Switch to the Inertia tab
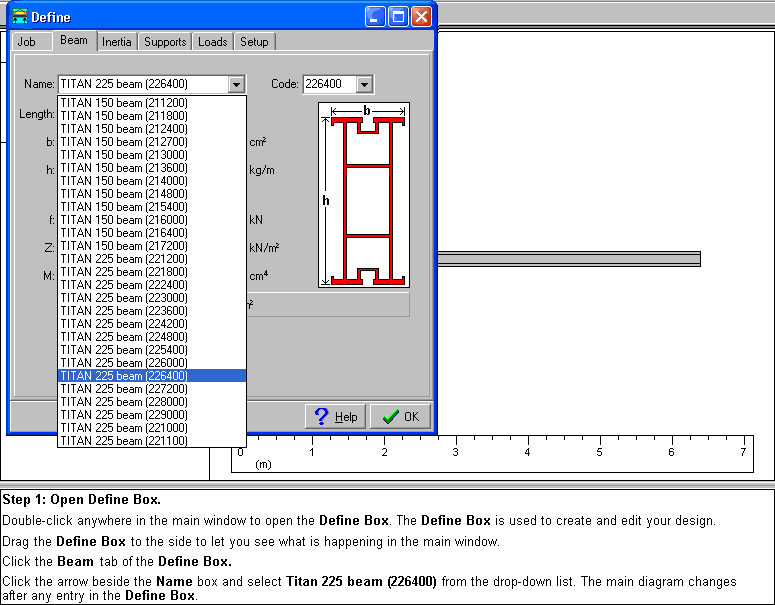Screen dimensions: 775x605 [116, 42]
